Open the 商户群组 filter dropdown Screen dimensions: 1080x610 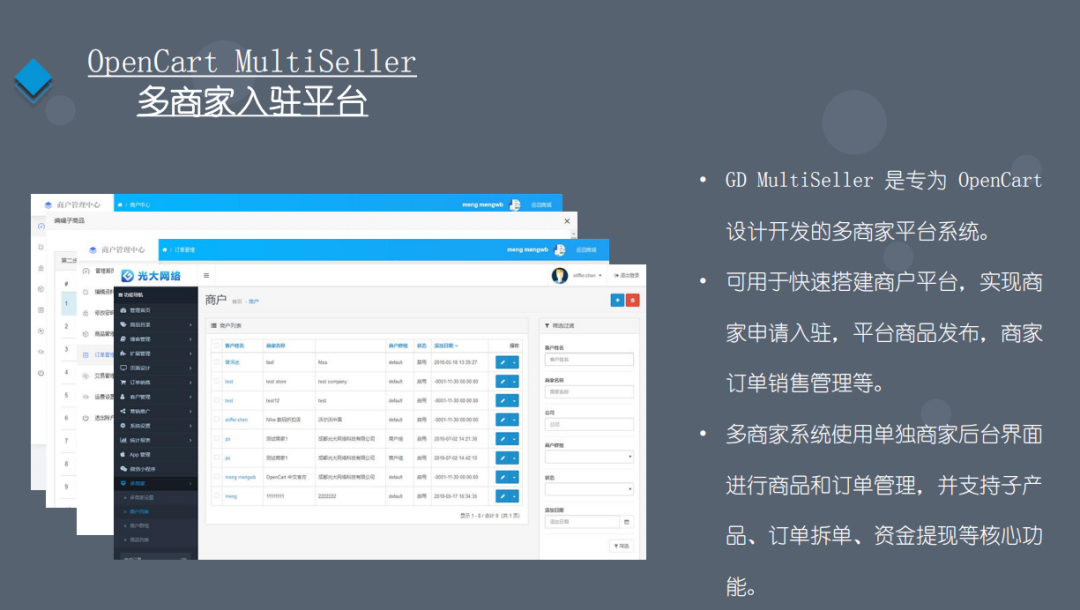[x=589, y=456]
